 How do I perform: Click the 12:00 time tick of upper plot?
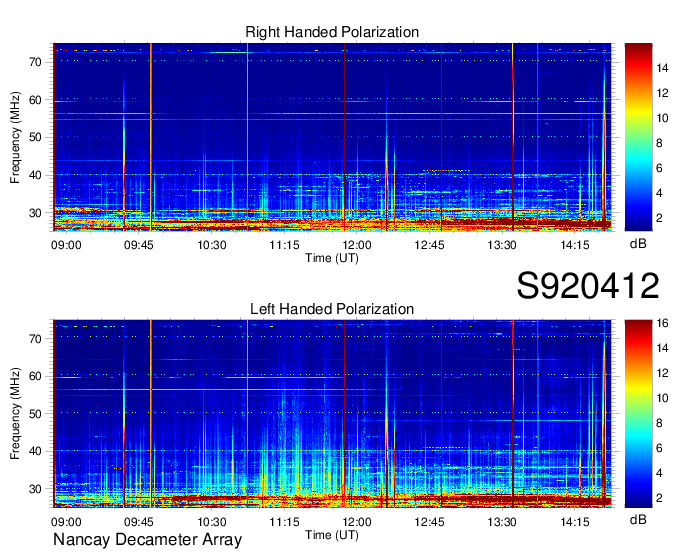[x=357, y=245]
